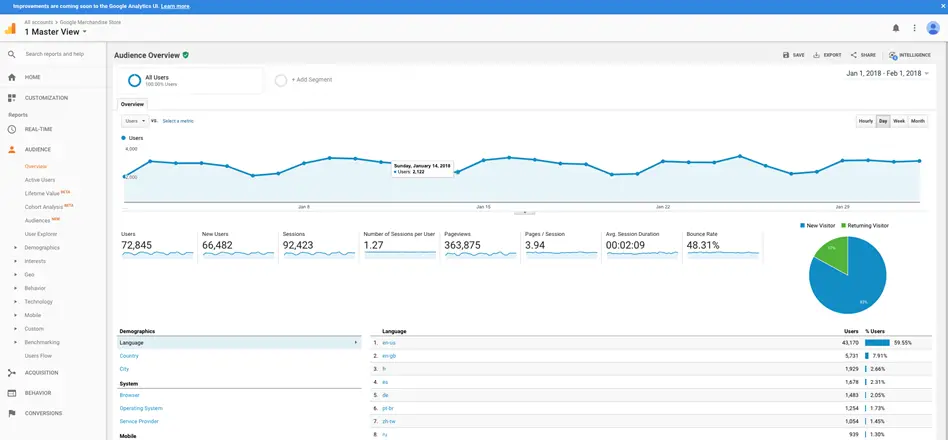Open the Intelligence panel icon
The height and width of the screenshot is (440, 948).
(893, 55)
